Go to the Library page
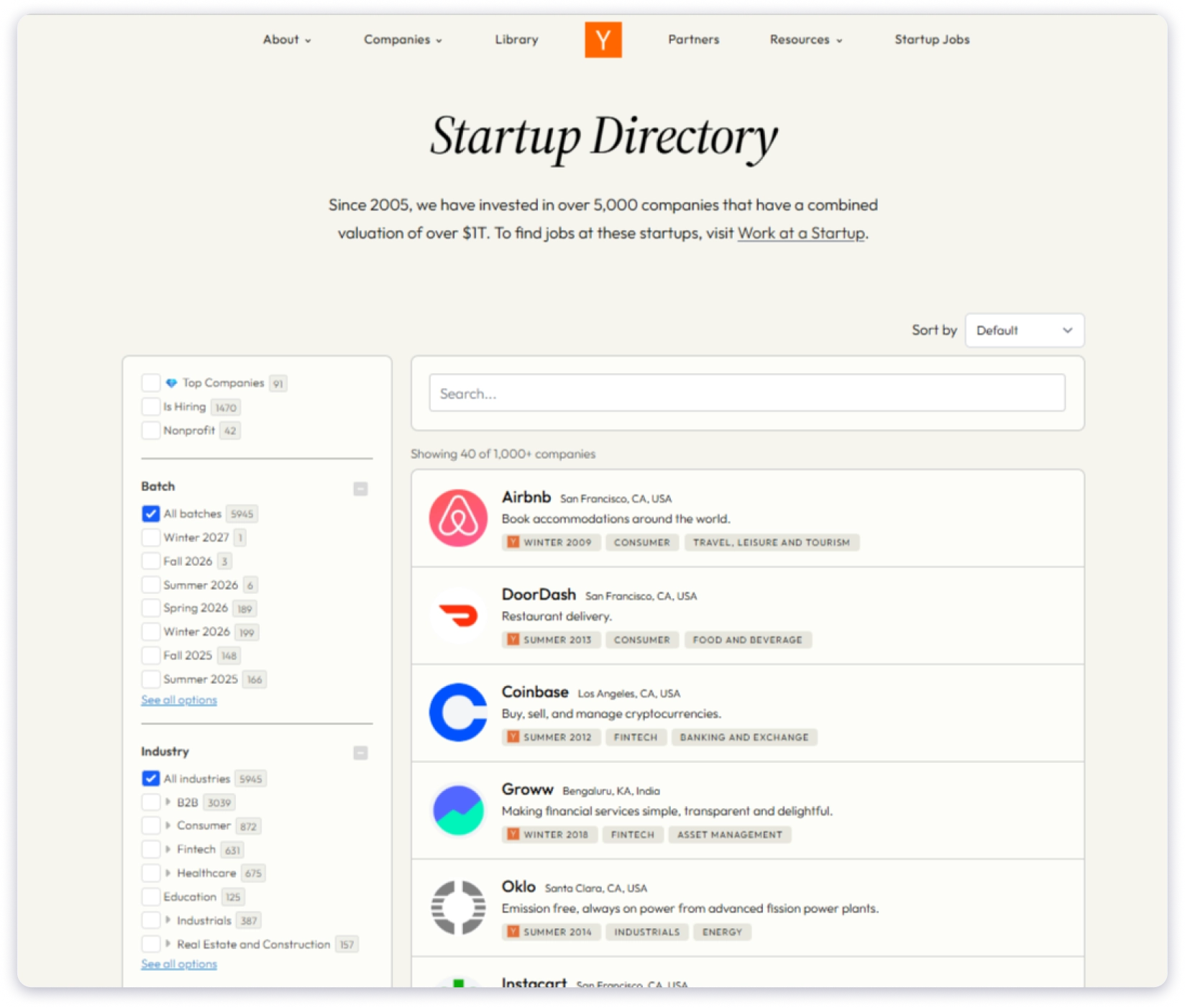 [516, 40]
